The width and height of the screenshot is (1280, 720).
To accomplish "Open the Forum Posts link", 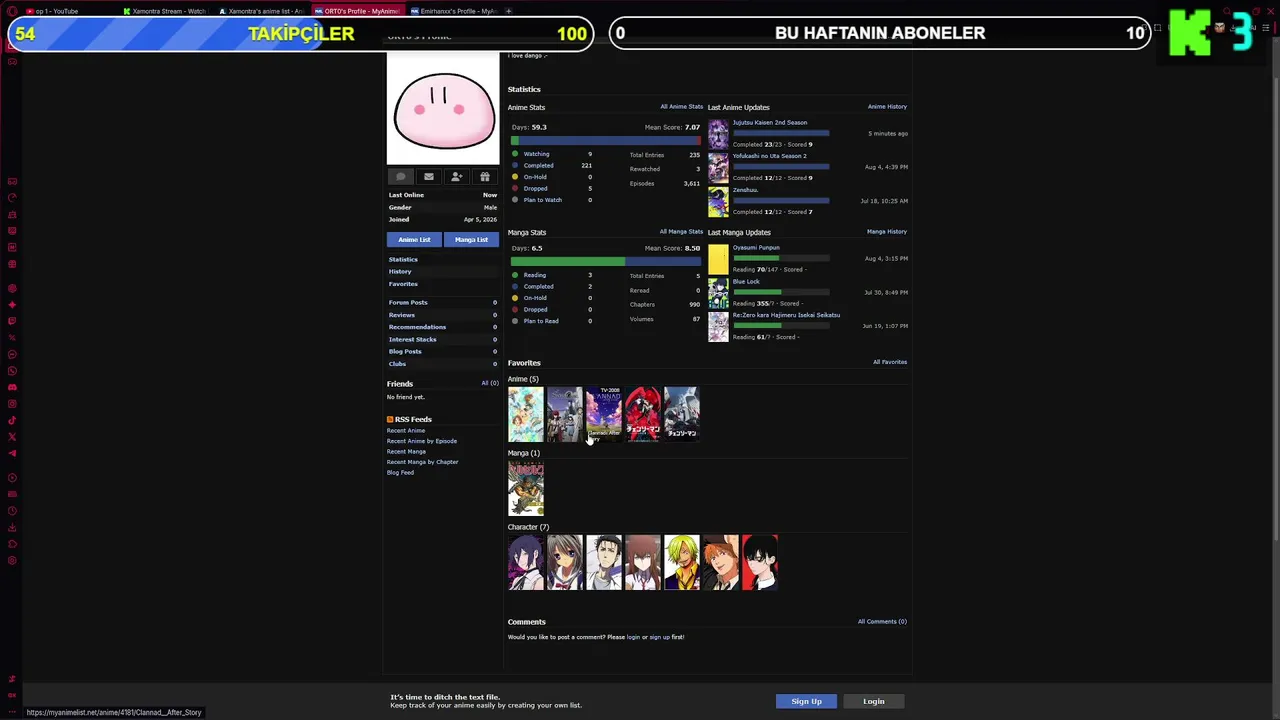I will 408,303.
